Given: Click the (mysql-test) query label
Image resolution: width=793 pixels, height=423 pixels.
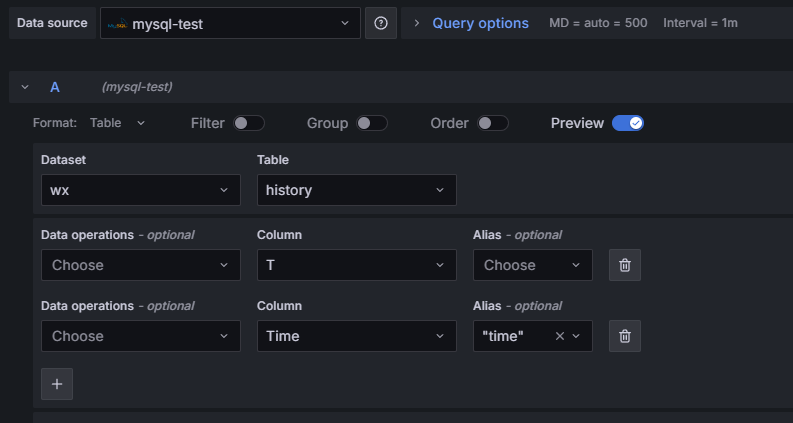Looking at the screenshot, I should point(137,87).
